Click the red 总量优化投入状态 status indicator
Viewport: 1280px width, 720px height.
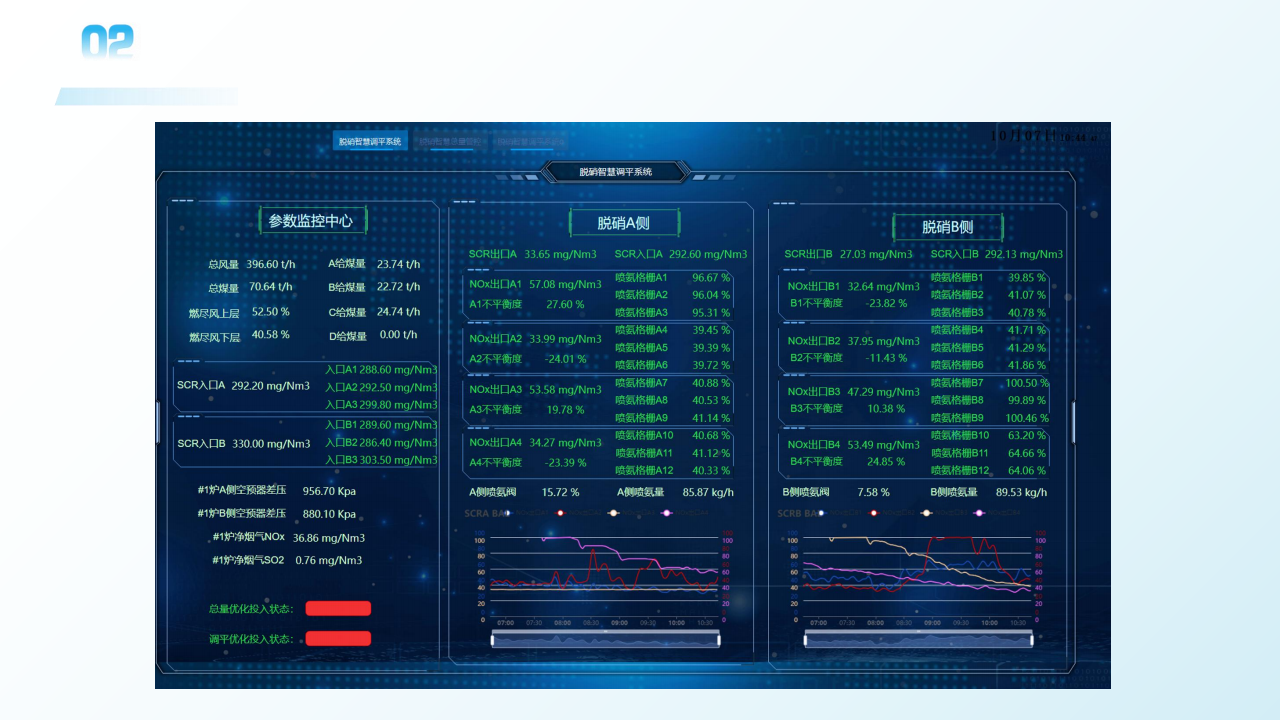[x=338, y=608]
